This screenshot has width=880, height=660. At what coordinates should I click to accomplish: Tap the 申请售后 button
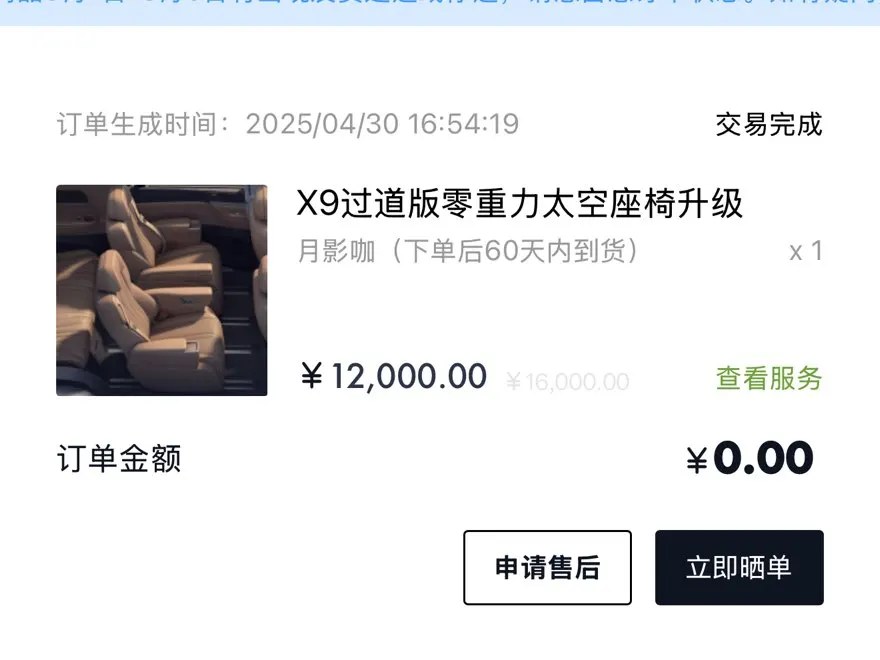click(x=547, y=567)
